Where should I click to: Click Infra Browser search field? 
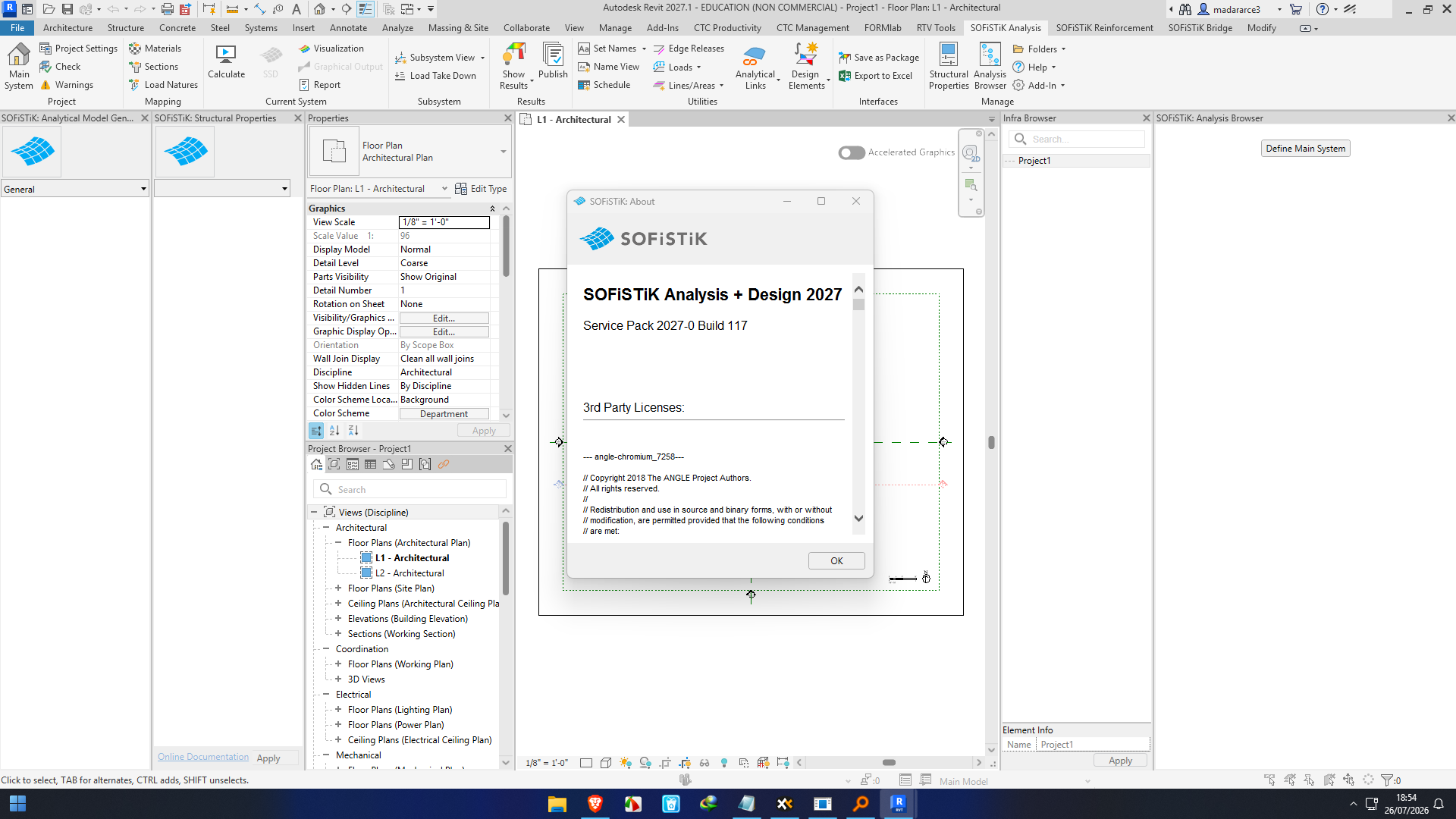pyautogui.click(x=1076, y=139)
